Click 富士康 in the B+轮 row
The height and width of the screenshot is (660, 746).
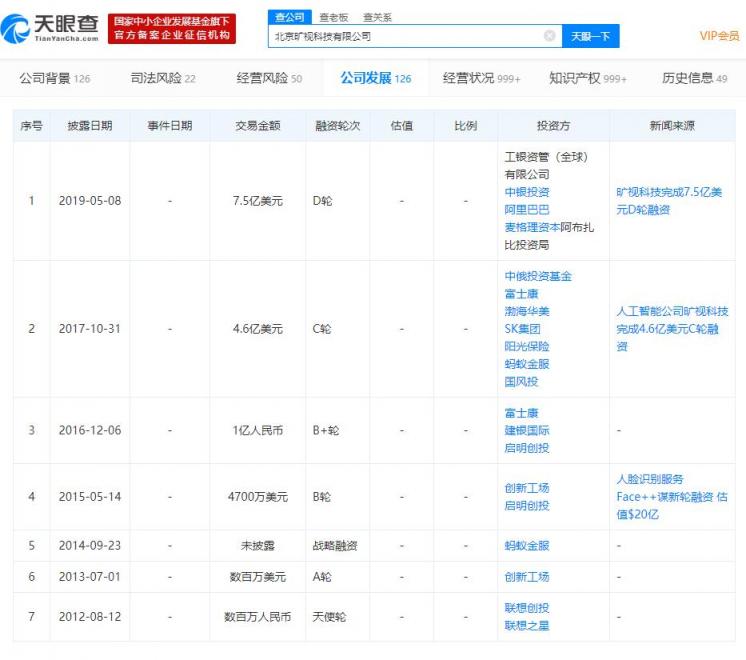tap(521, 413)
